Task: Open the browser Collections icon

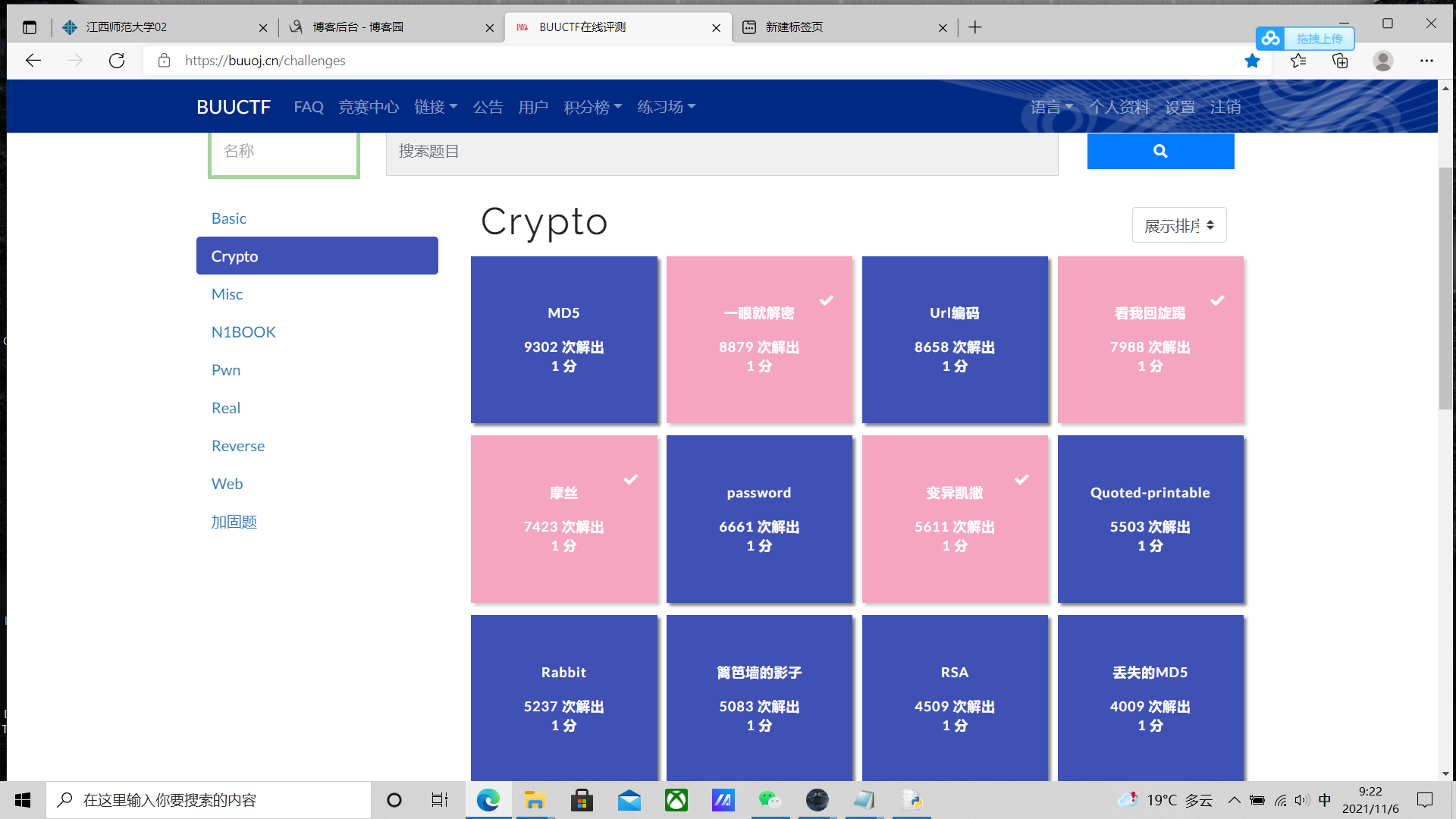Action: [x=1340, y=61]
